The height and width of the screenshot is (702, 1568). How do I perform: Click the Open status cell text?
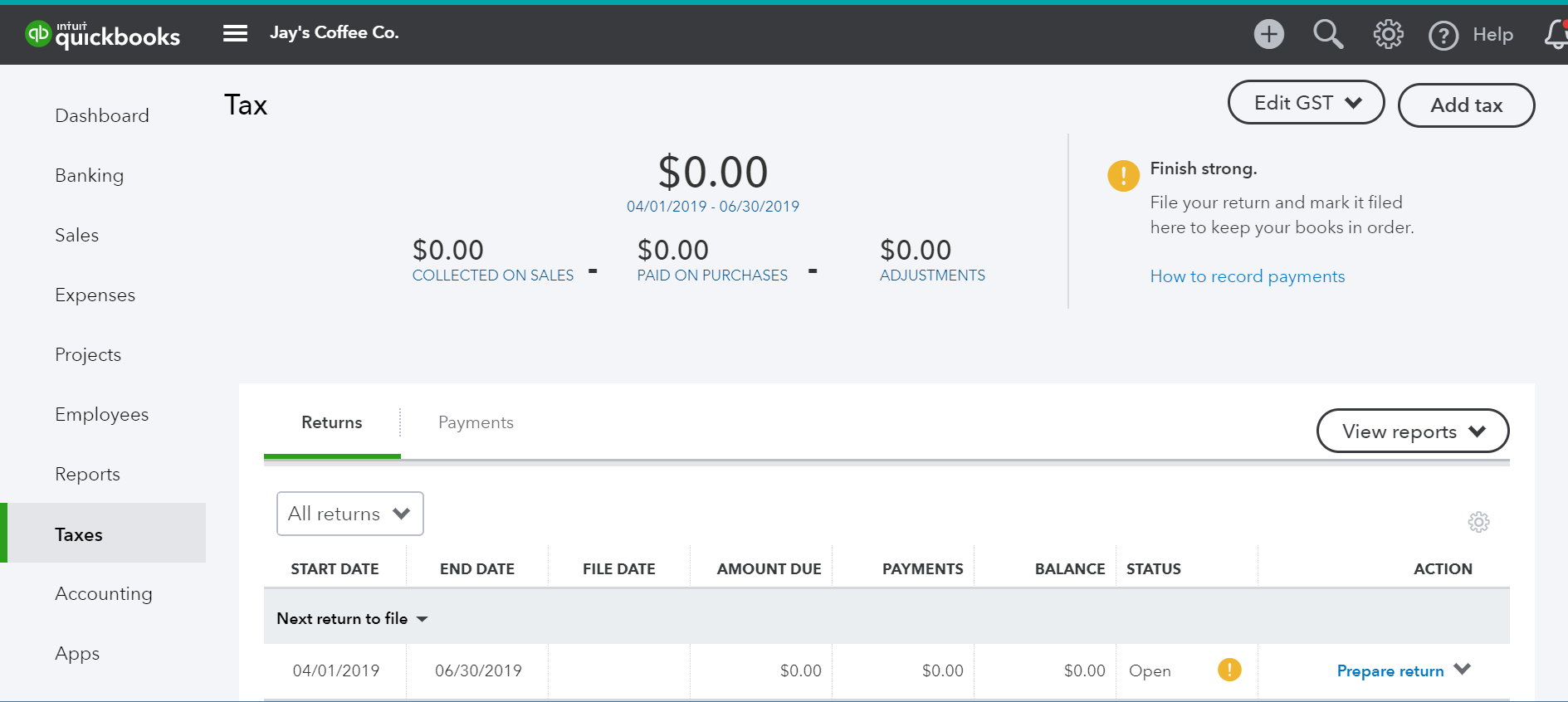[1150, 670]
